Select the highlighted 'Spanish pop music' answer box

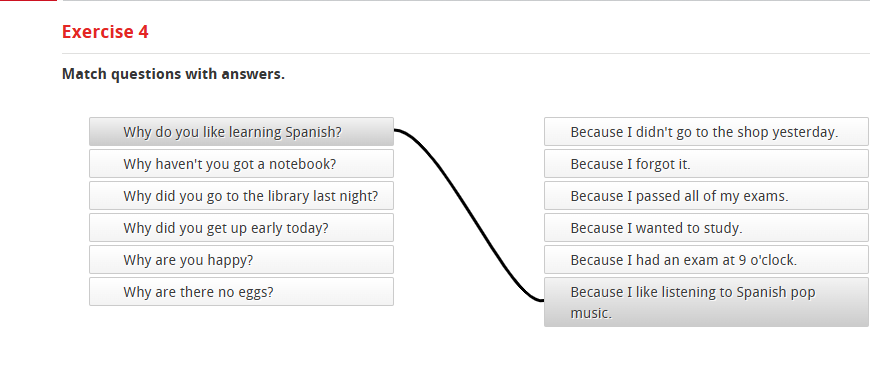coord(706,302)
